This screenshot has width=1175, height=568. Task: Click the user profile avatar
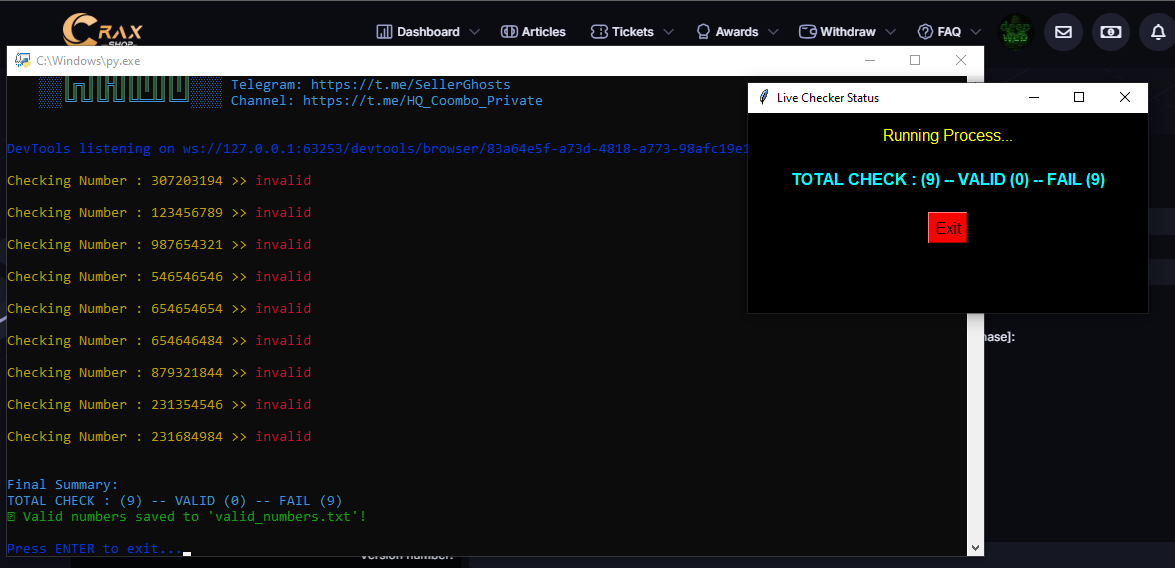click(x=1016, y=31)
